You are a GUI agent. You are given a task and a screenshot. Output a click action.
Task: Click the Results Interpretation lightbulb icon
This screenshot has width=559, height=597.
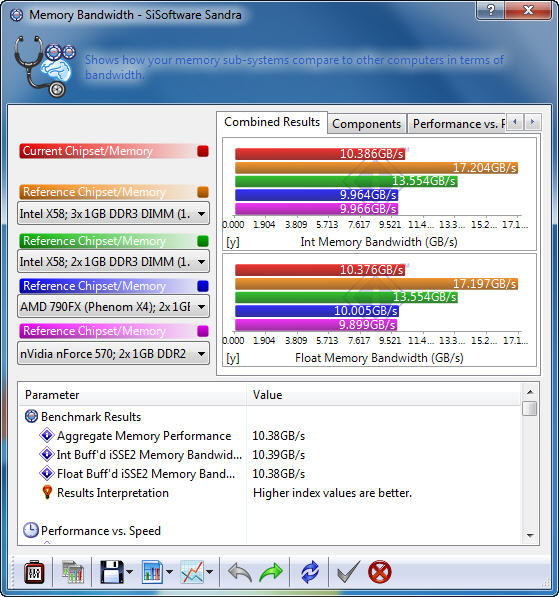coord(47,492)
